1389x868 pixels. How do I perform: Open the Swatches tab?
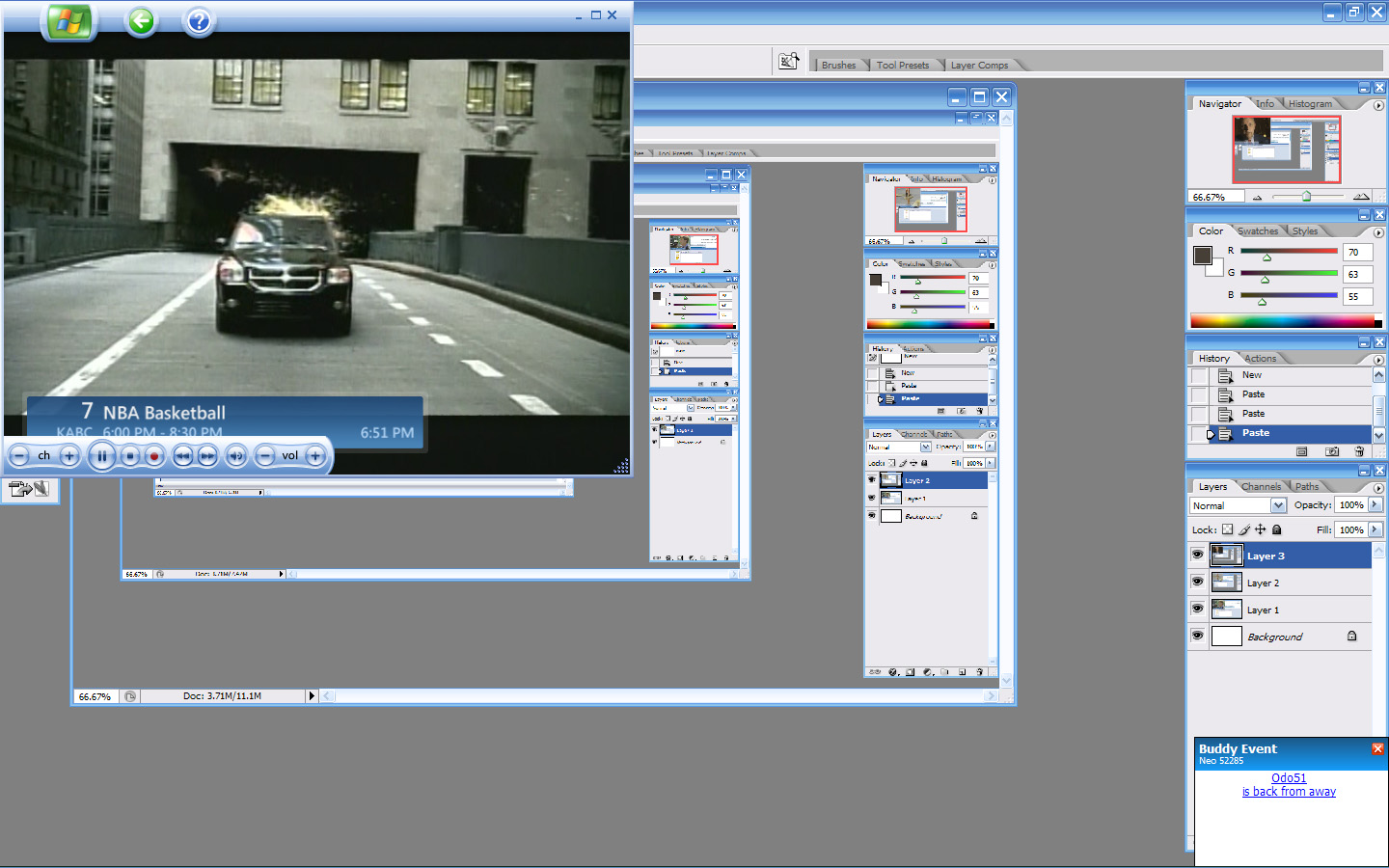click(x=1257, y=231)
